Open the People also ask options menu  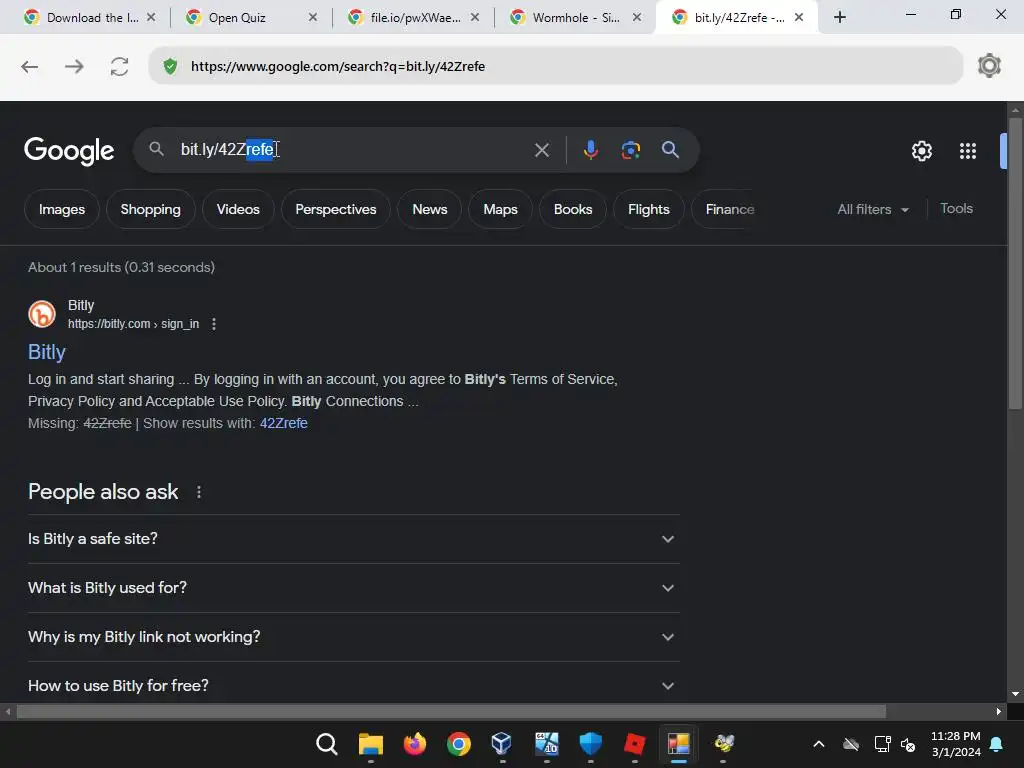[x=199, y=492]
